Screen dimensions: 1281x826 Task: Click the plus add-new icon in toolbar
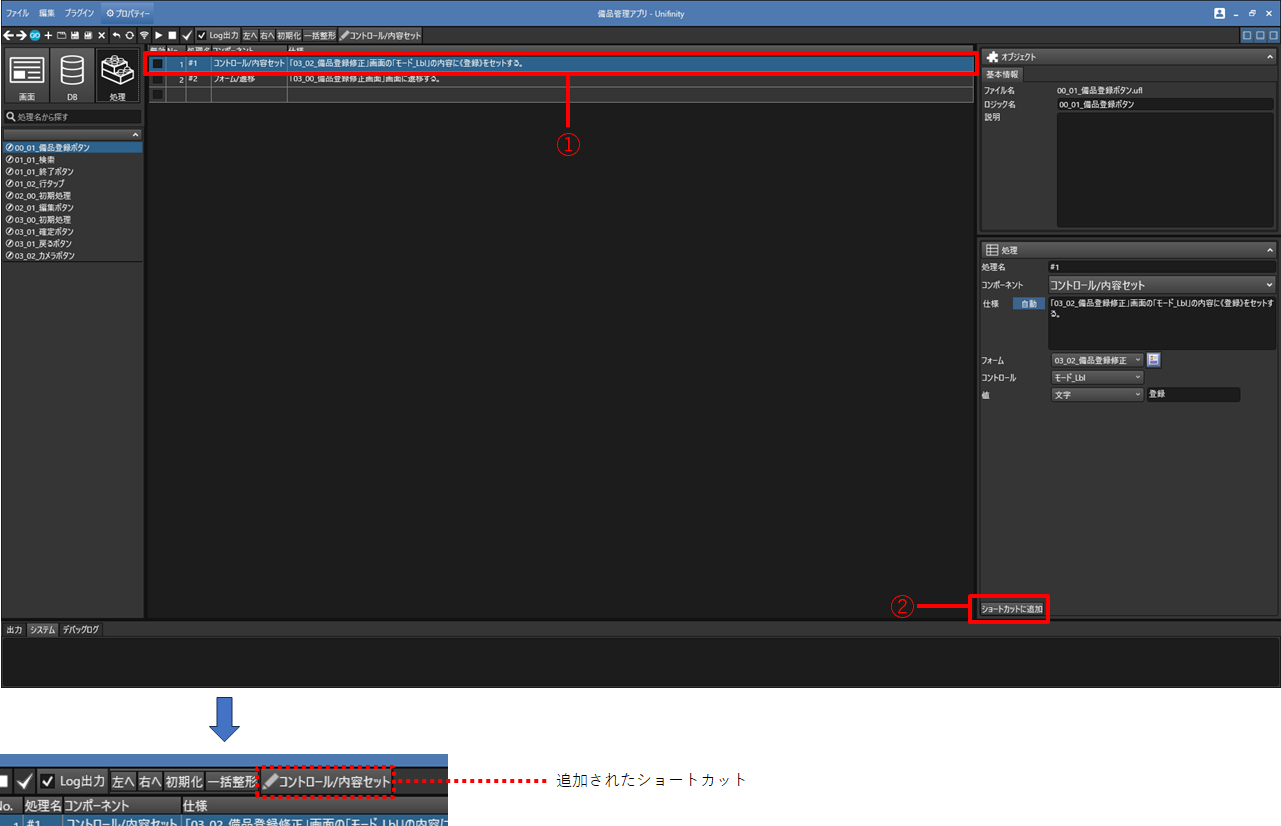click(48, 35)
